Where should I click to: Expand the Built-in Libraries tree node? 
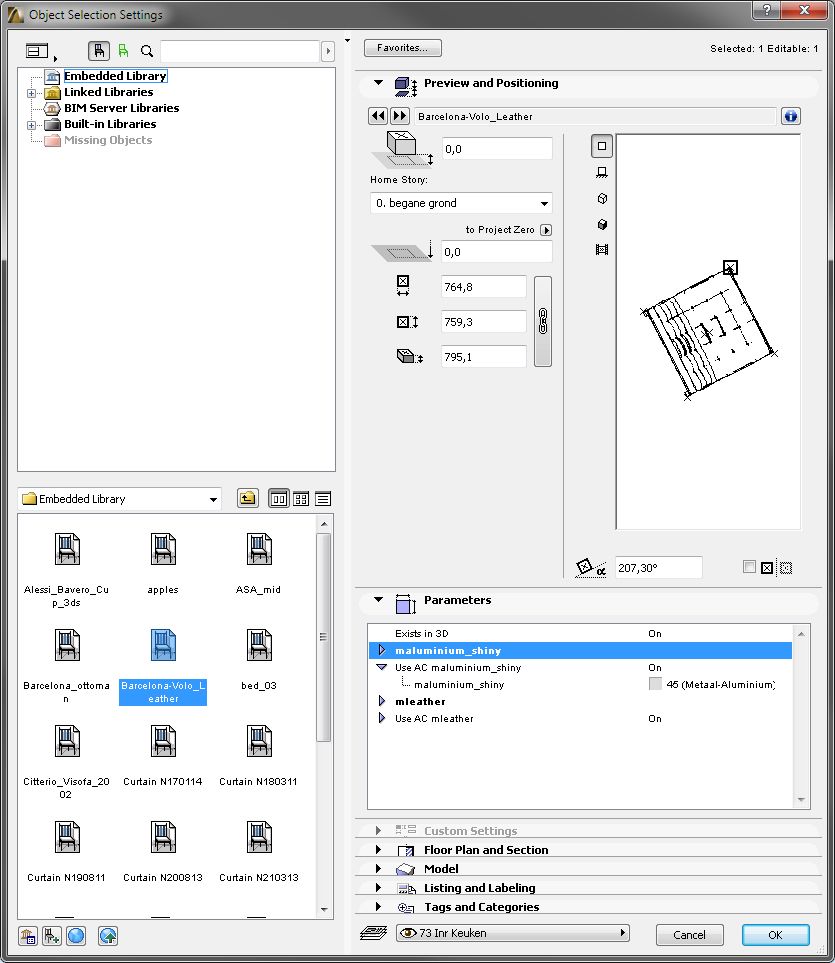(31, 125)
